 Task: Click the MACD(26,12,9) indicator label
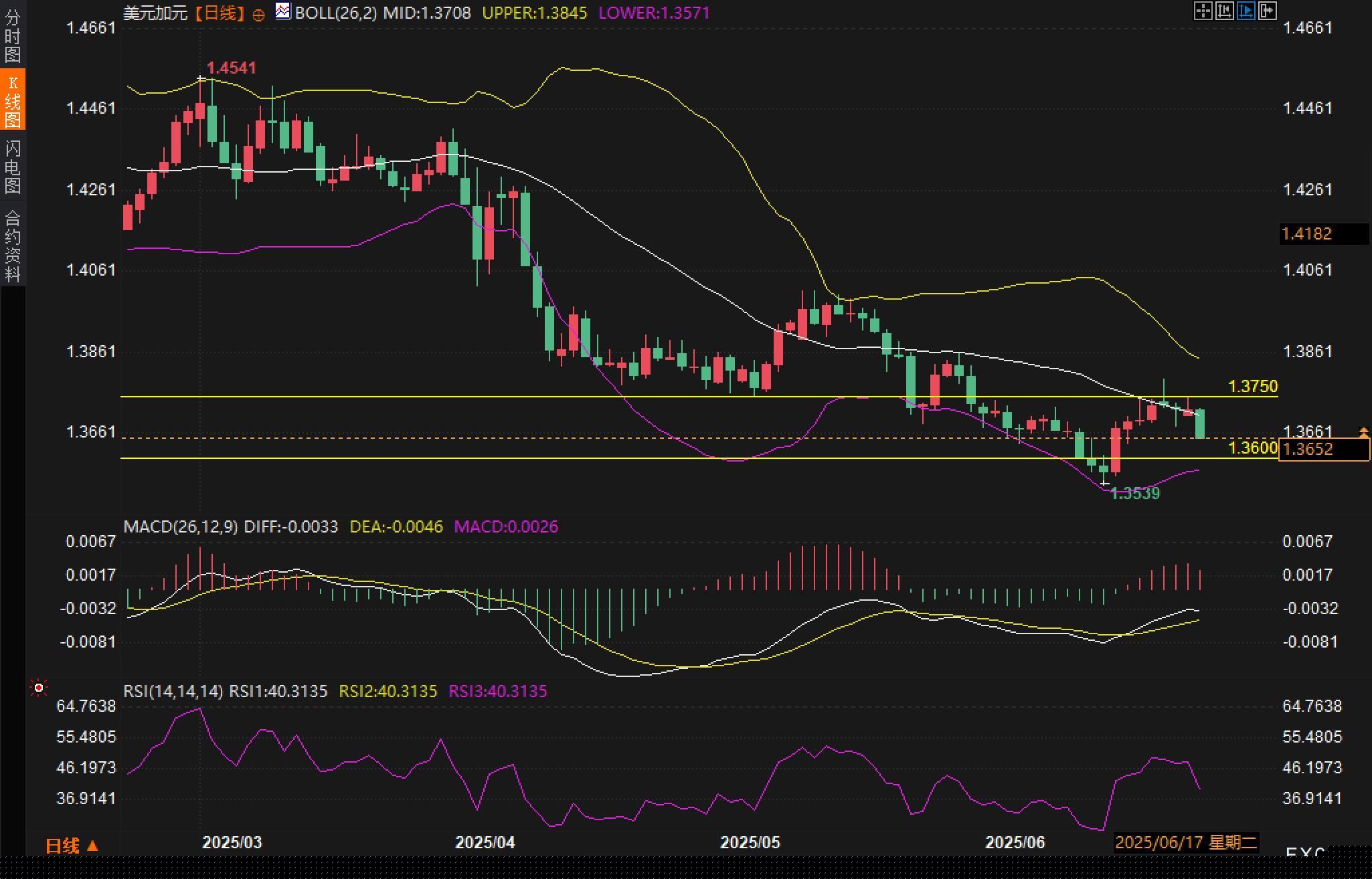click(181, 526)
